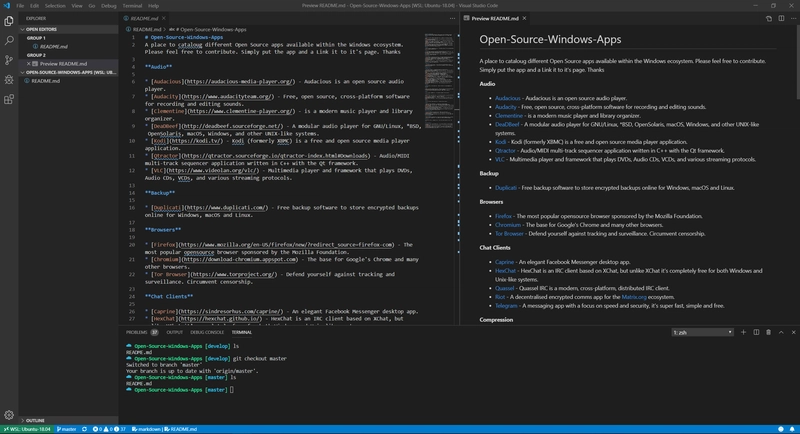Follow the Duplicati link in preview
This screenshot has height=434, width=800.
coord(506,188)
